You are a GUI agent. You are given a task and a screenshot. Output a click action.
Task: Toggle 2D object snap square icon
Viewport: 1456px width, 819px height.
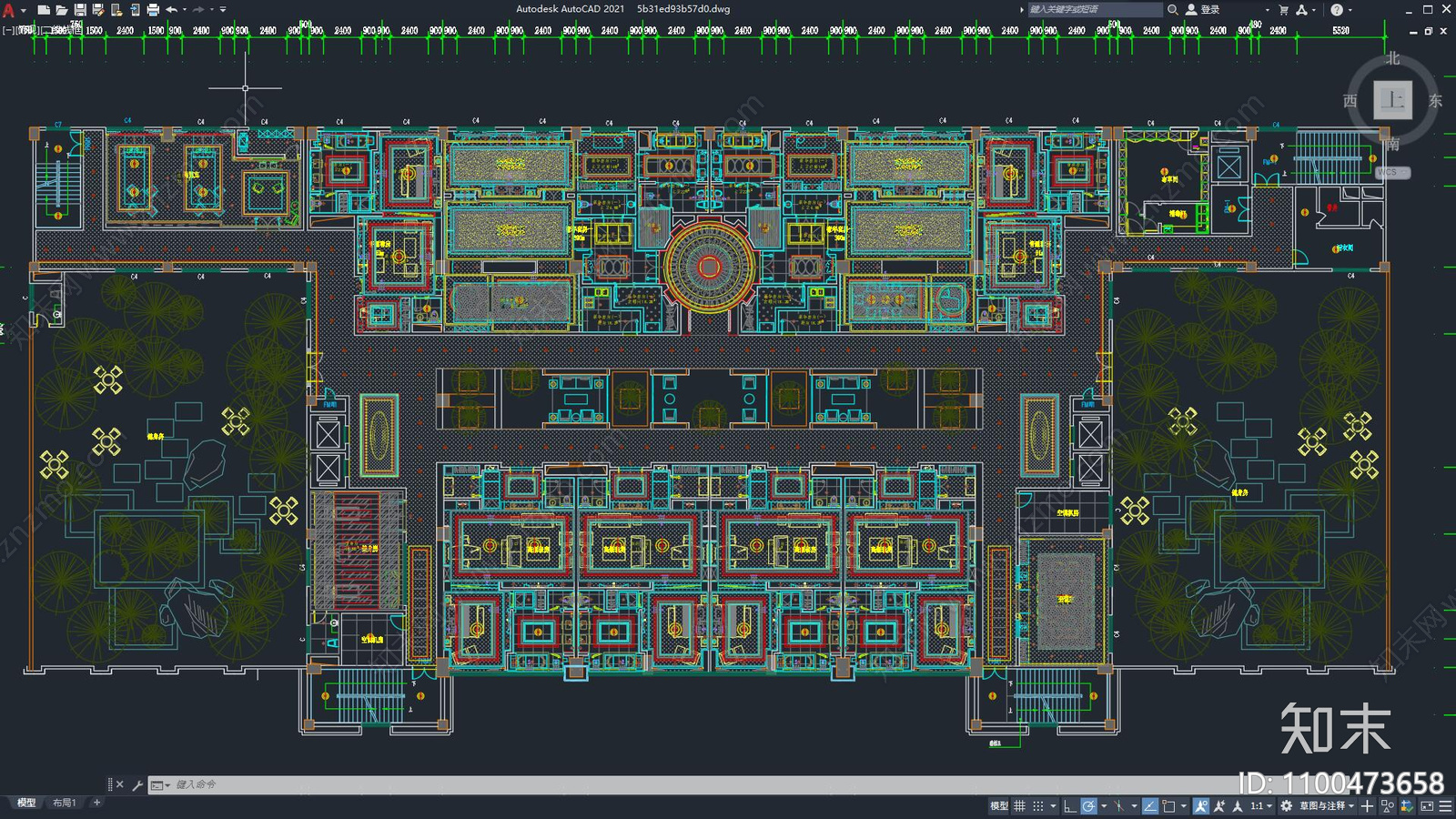(x=1168, y=806)
